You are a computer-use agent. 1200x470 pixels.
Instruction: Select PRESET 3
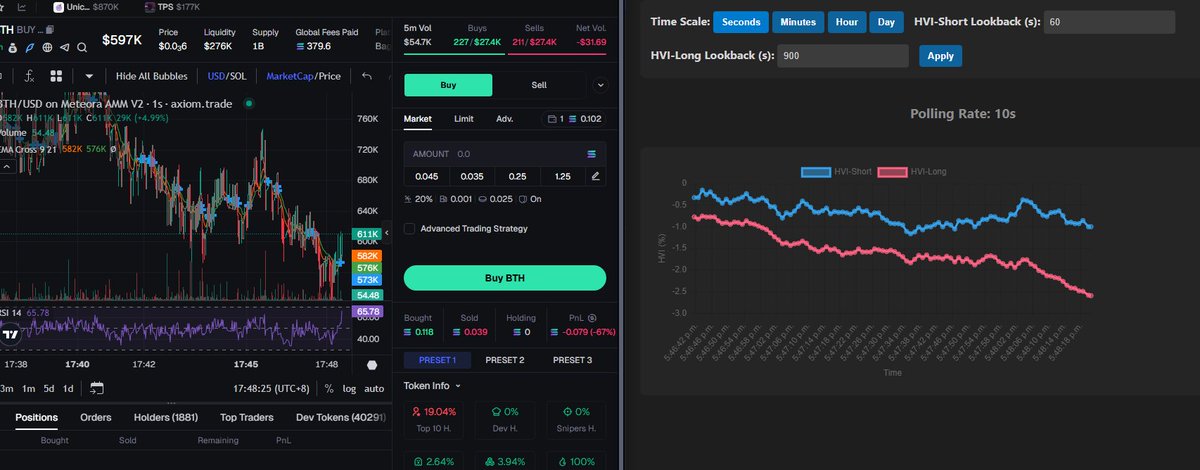tap(573, 360)
